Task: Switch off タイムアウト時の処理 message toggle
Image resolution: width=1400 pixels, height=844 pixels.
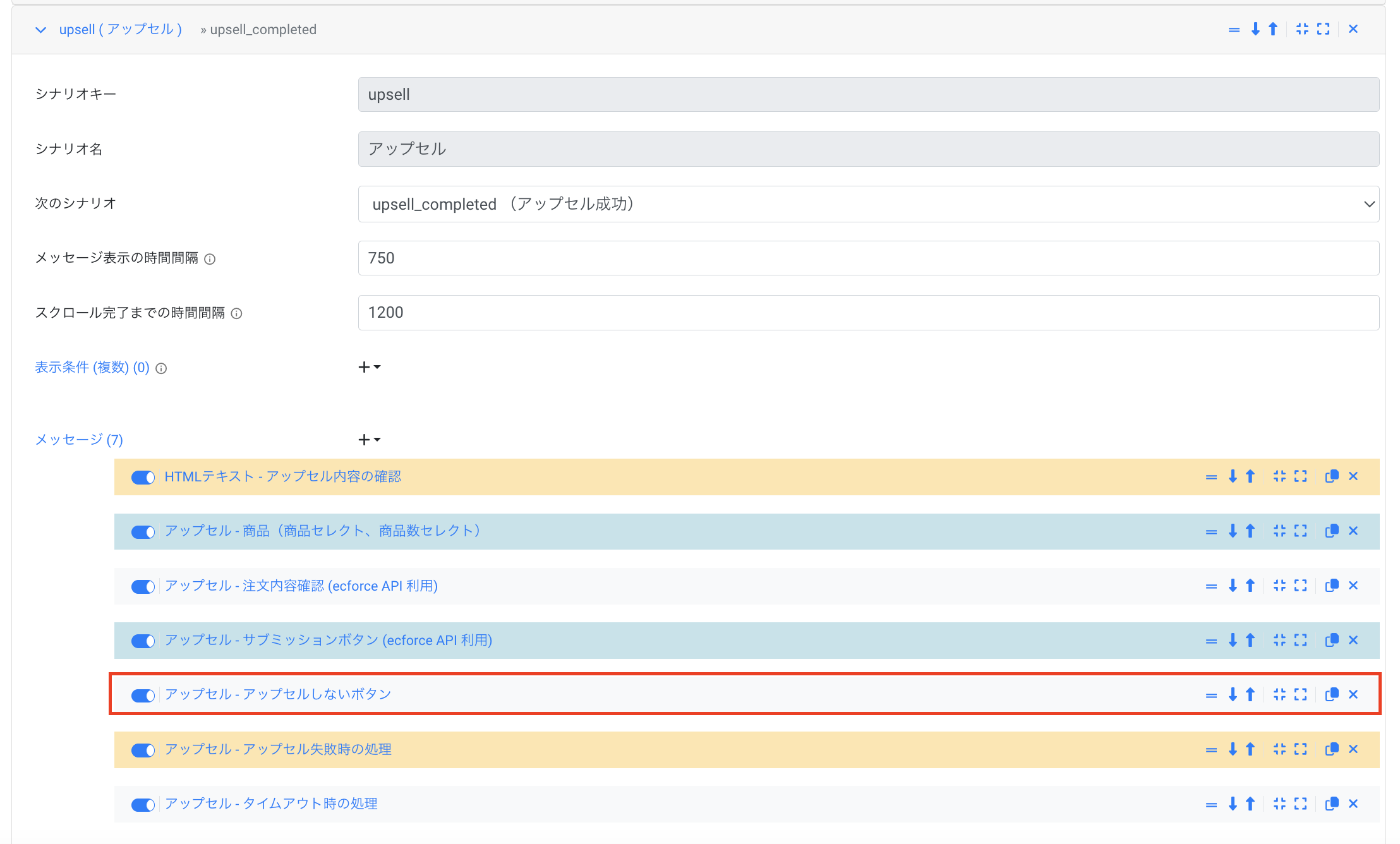Action: click(x=143, y=804)
